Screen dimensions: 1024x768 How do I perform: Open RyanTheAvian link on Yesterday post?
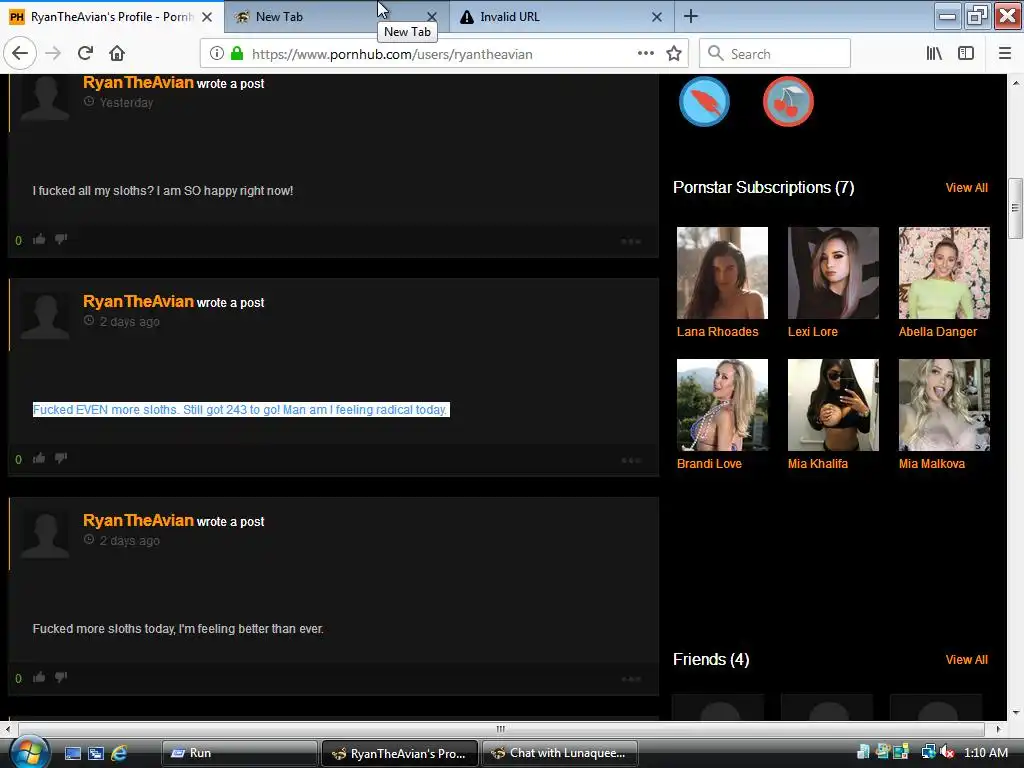(138, 82)
